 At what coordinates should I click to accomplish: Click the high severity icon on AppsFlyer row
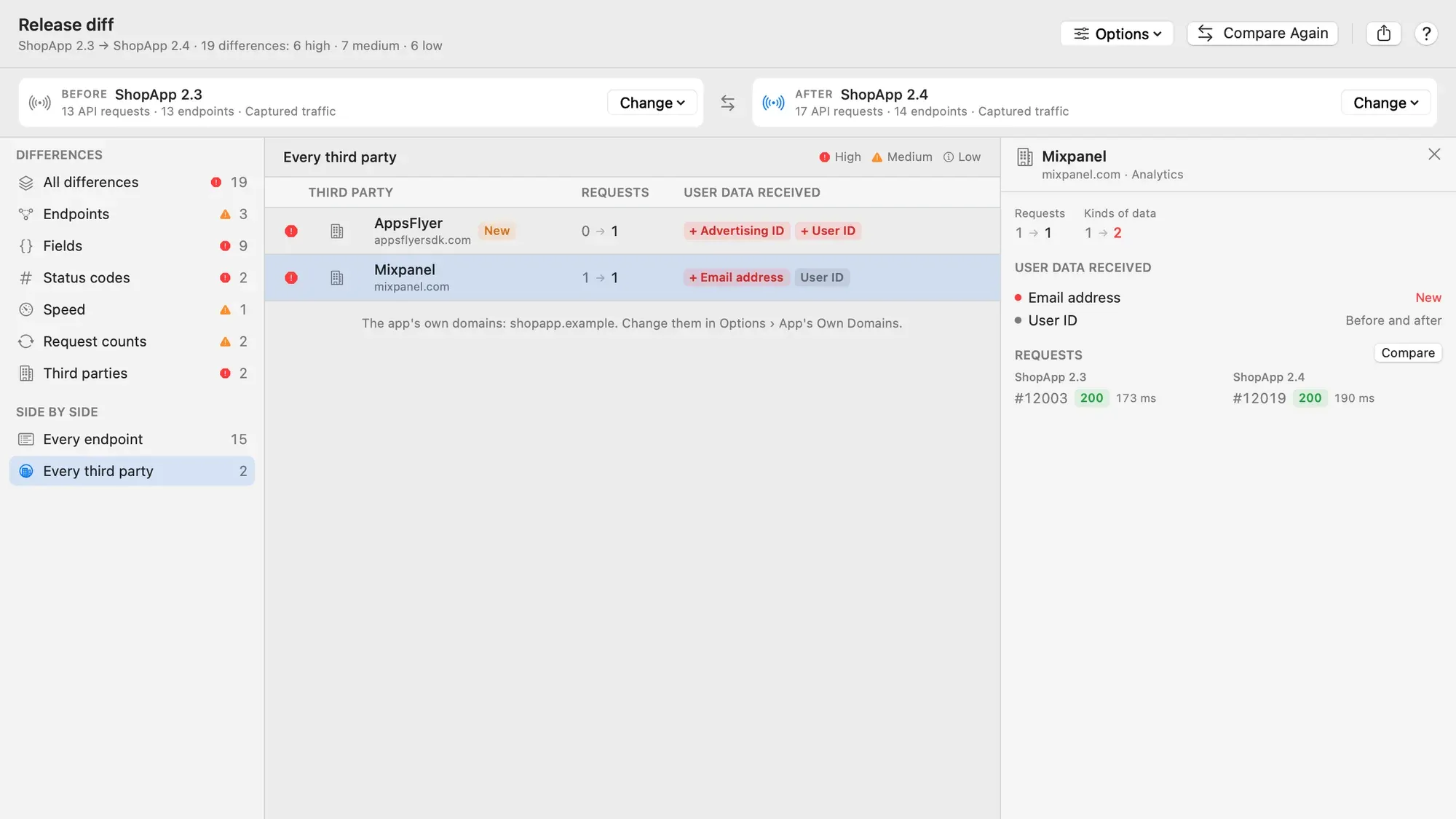[x=291, y=231]
